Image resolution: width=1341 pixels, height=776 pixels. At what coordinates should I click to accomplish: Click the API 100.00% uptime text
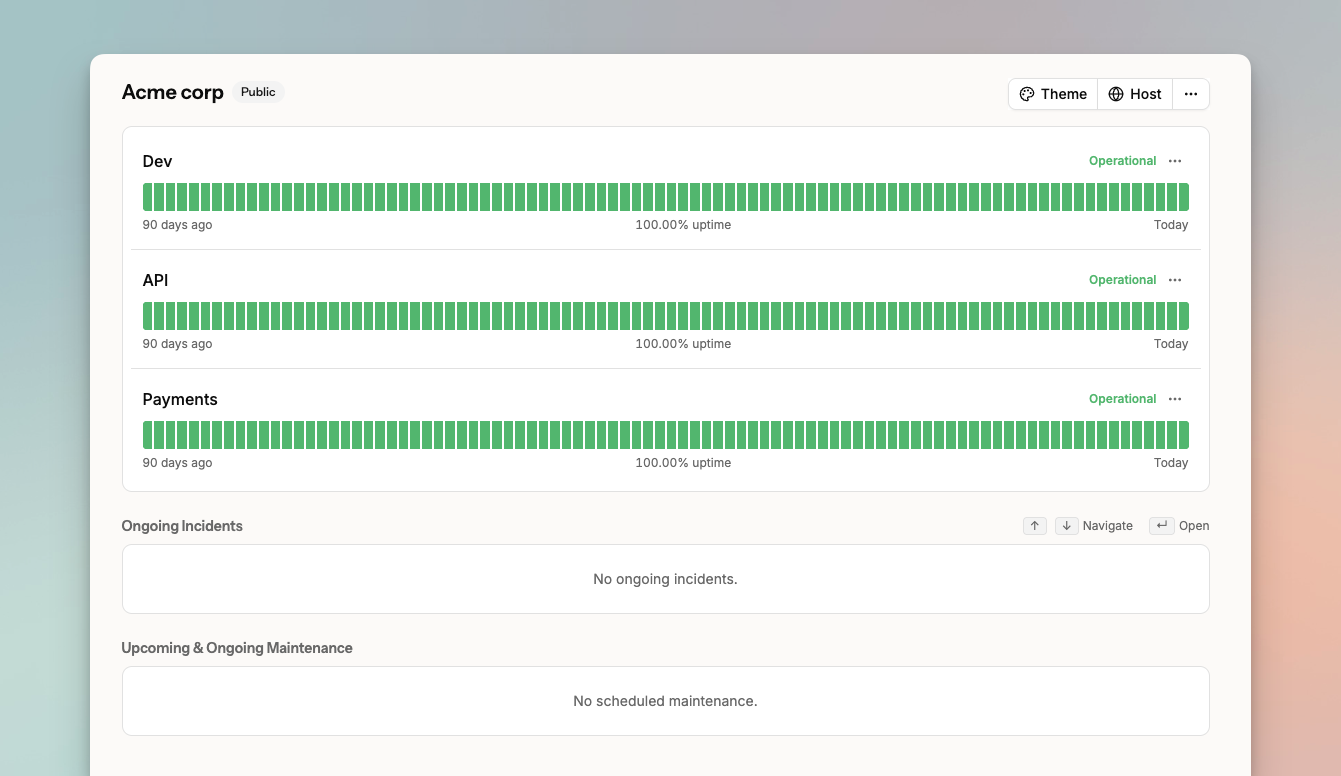[x=683, y=344]
